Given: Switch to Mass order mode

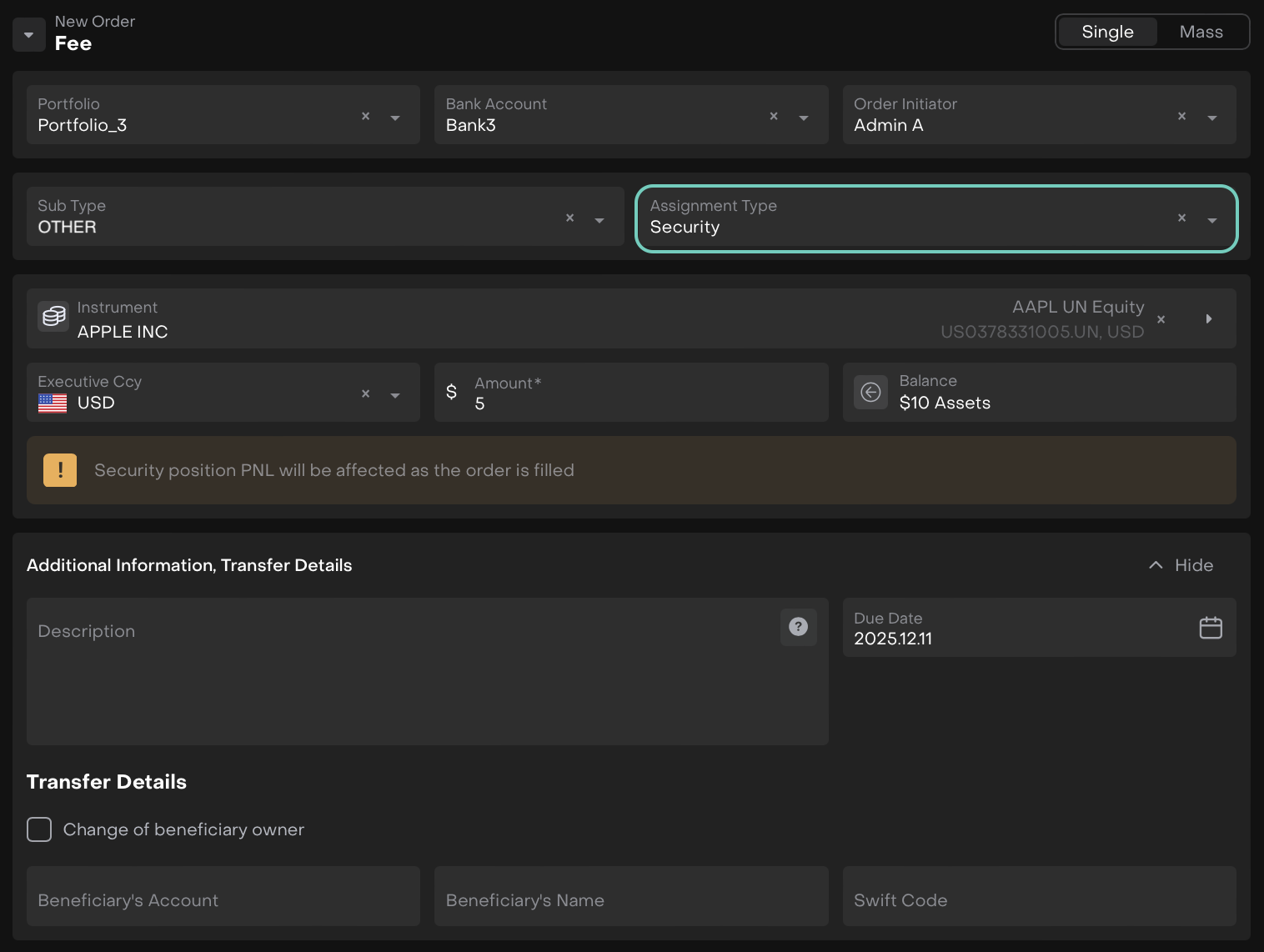Looking at the screenshot, I should [1201, 32].
